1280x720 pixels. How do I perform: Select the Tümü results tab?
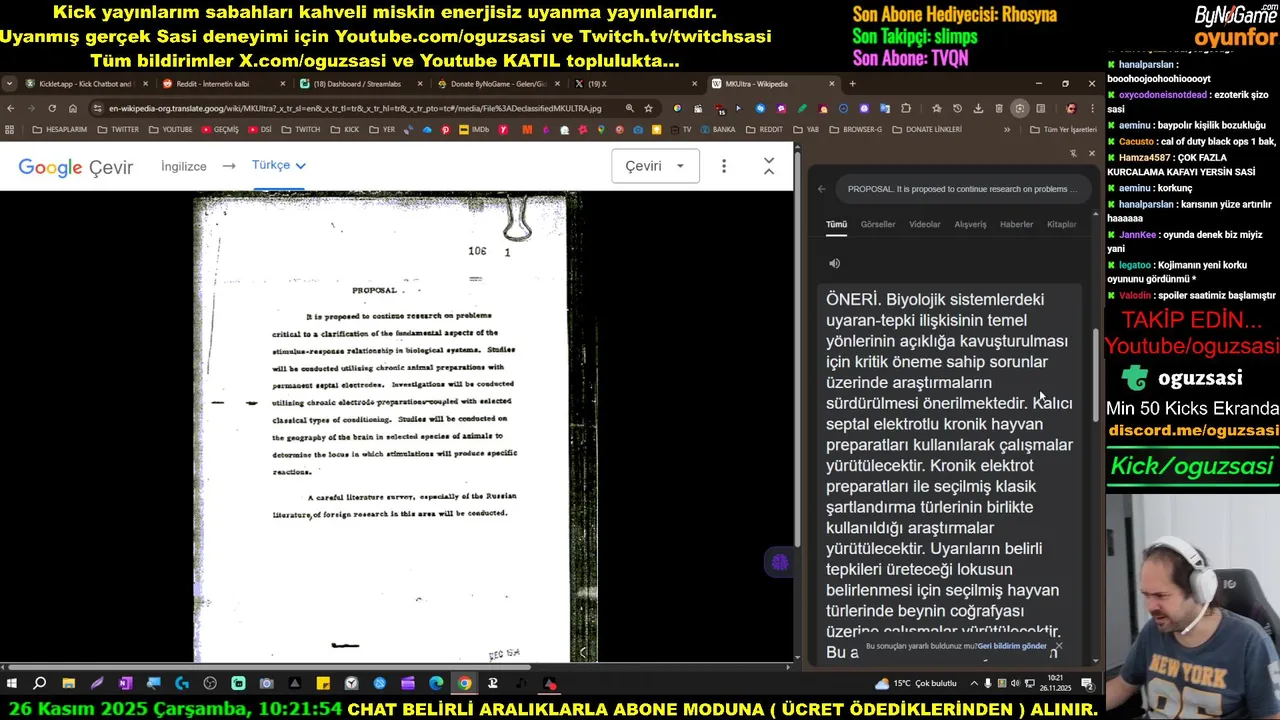click(x=836, y=224)
